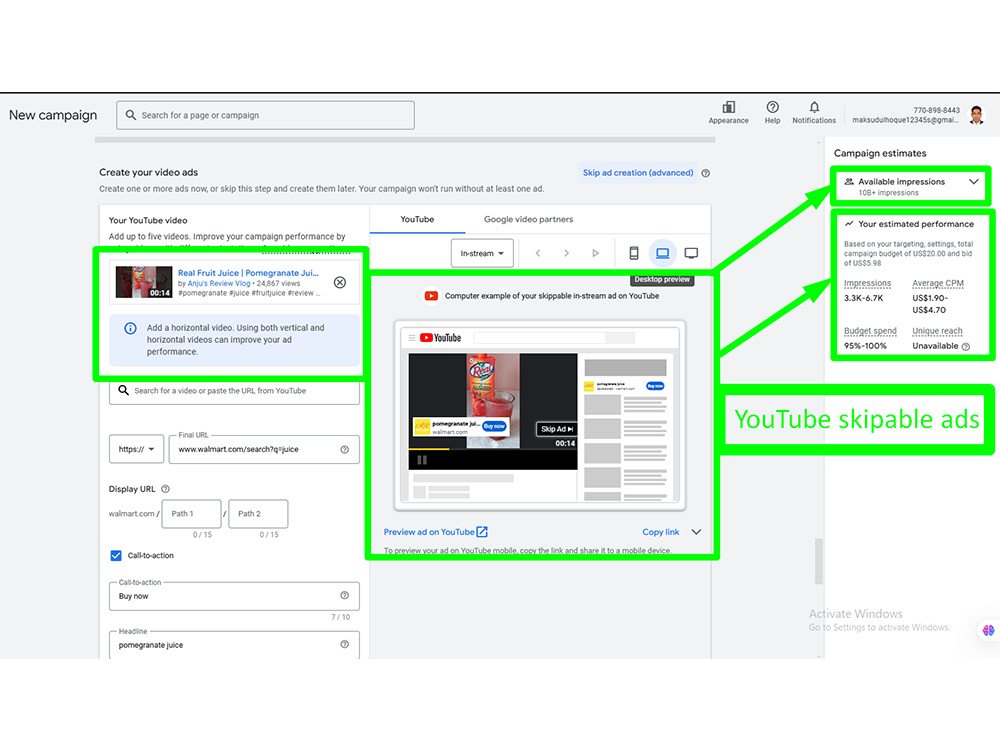The width and height of the screenshot is (1000, 750).
Task: Click the Average CPM label
Action: [x=938, y=283]
